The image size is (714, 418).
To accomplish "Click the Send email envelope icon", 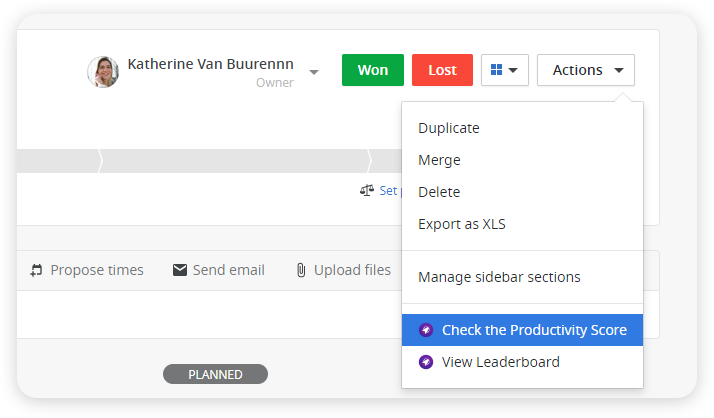I will (180, 270).
